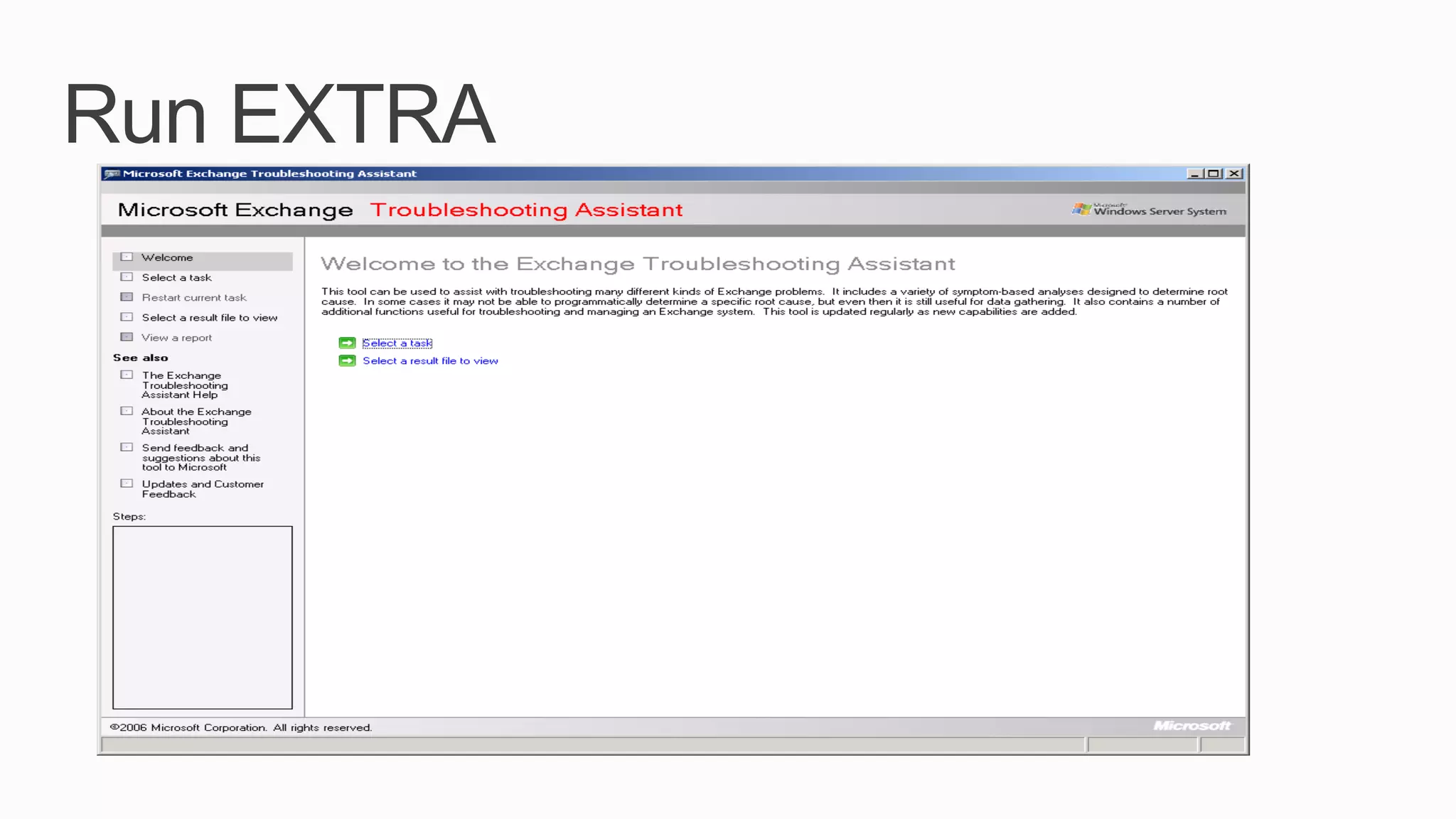Click inside the empty Steps list box

point(202,617)
